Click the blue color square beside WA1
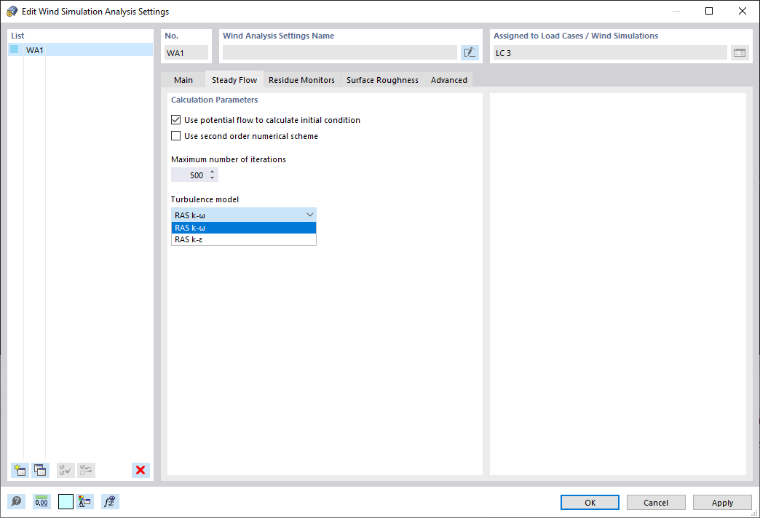The height and width of the screenshot is (518, 760). pos(15,49)
